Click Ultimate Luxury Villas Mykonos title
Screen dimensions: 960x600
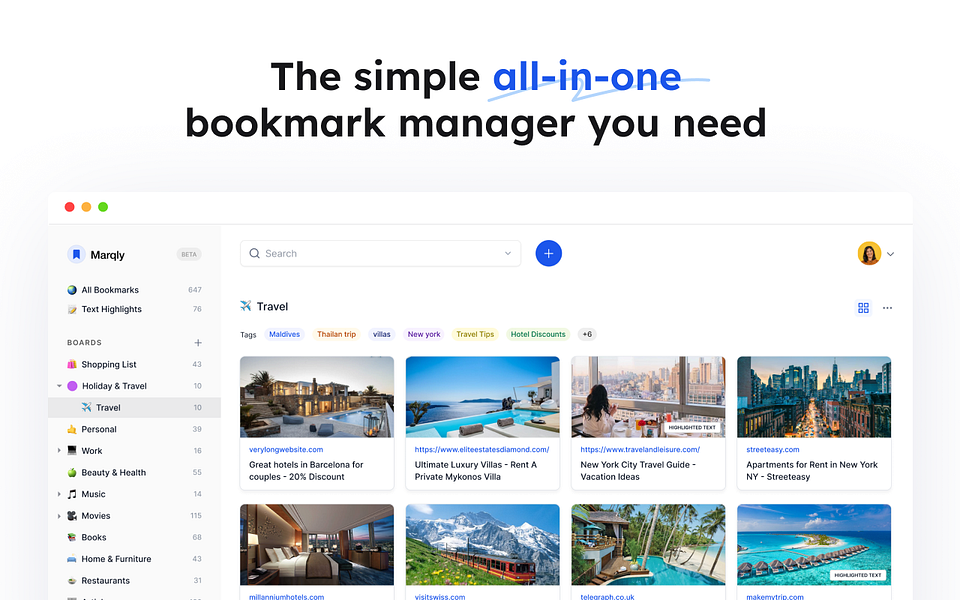476,471
